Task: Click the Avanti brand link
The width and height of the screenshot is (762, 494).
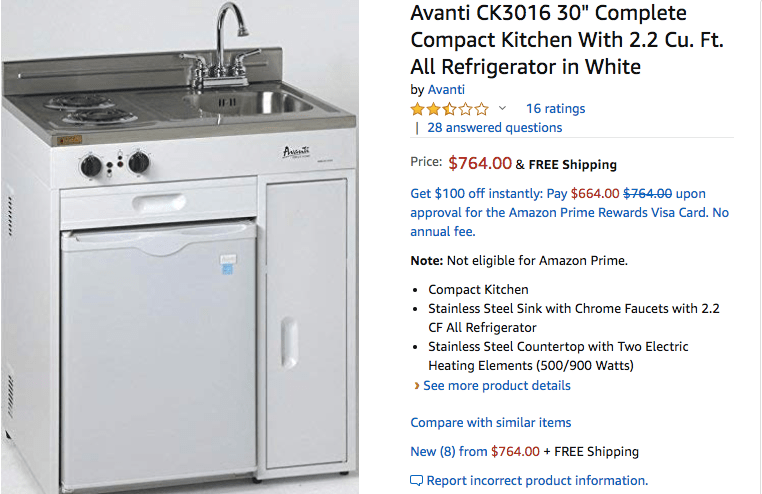Action: (x=446, y=89)
